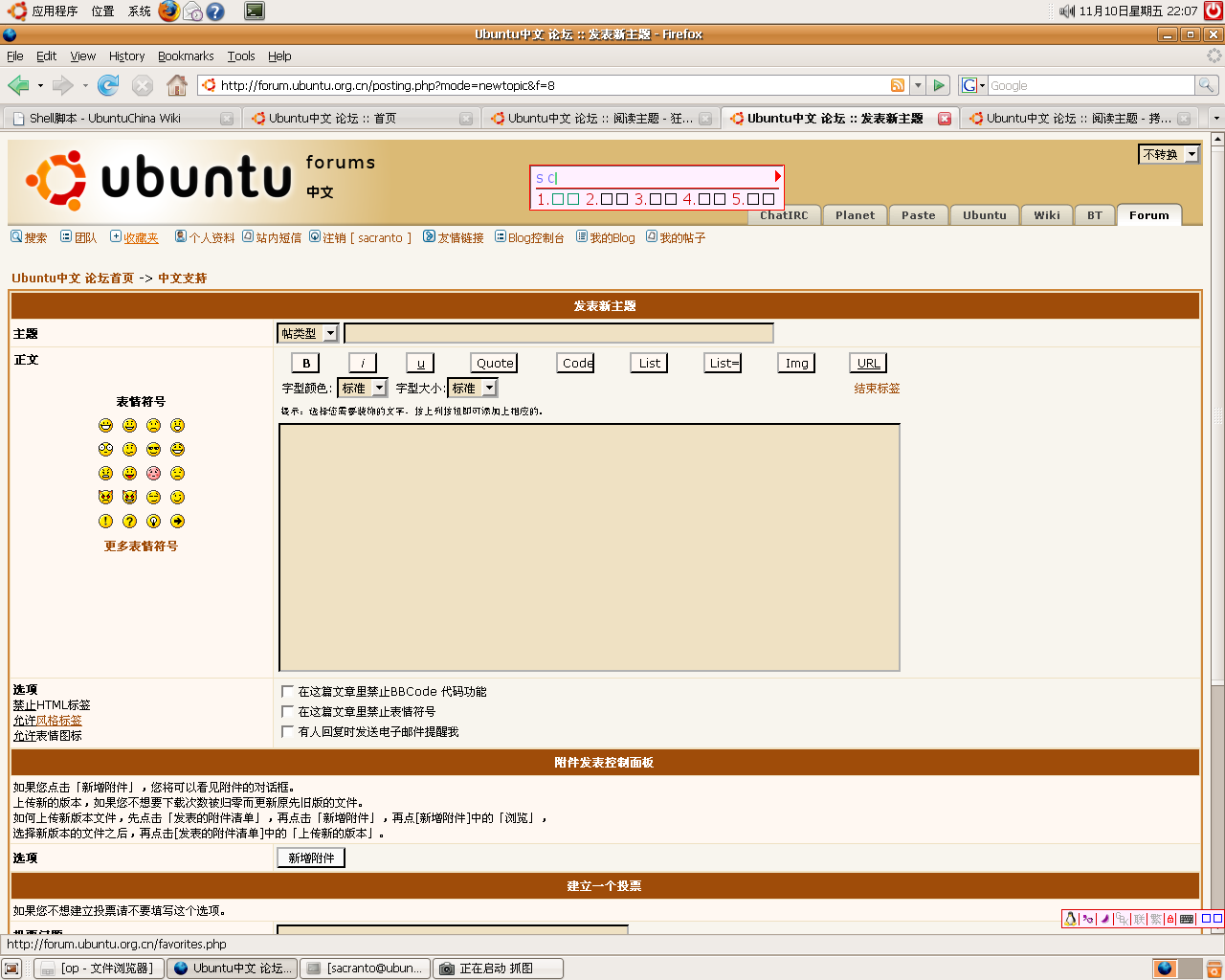This screenshot has width=1225, height=980.
Task: Click the show desktop icon in bottom panel
Action: click(x=11, y=969)
